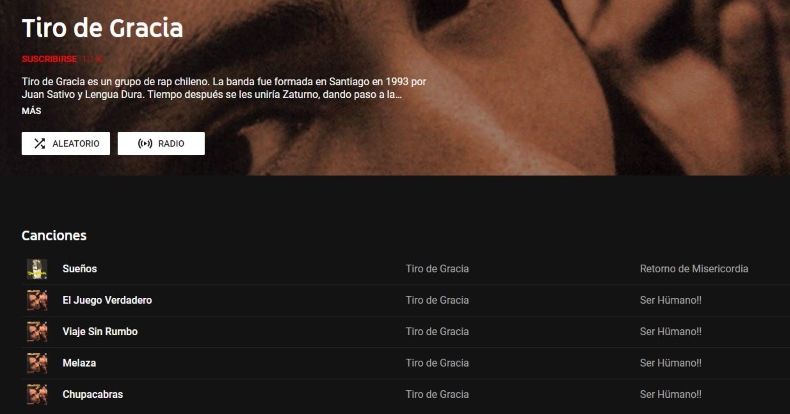Open Retorno de Misericordia album link
Screen dimensions: 790x414
694,269
